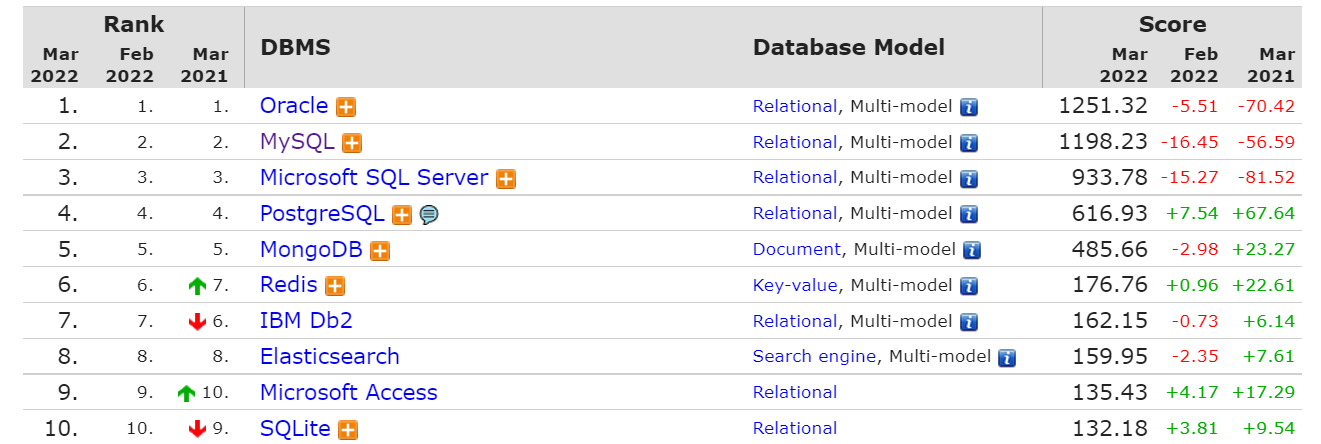Click the orange plus icon beside Oracle
Screen dimensions: 1321x444
coord(346,107)
